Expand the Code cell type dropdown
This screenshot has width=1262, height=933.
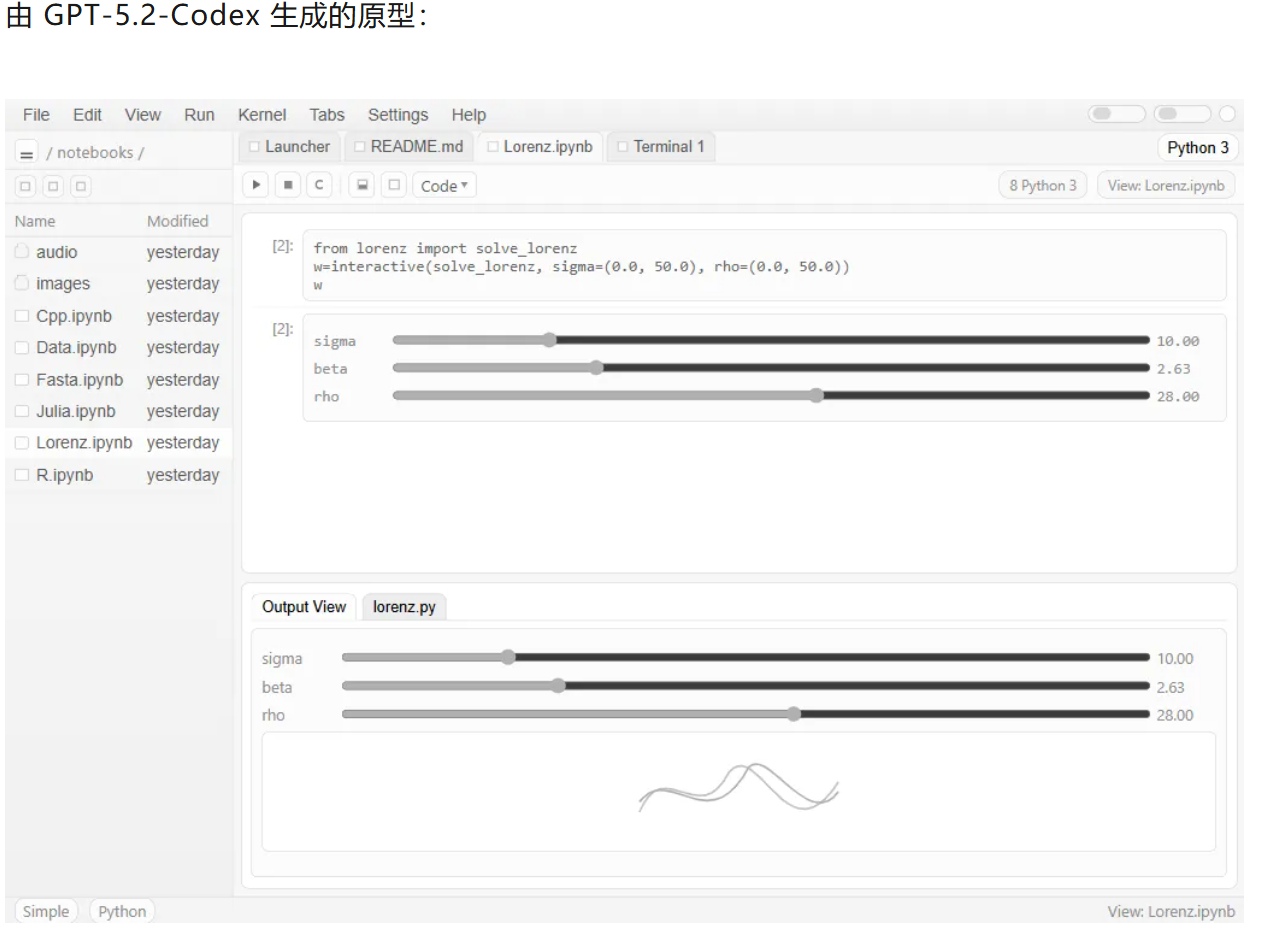[444, 185]
